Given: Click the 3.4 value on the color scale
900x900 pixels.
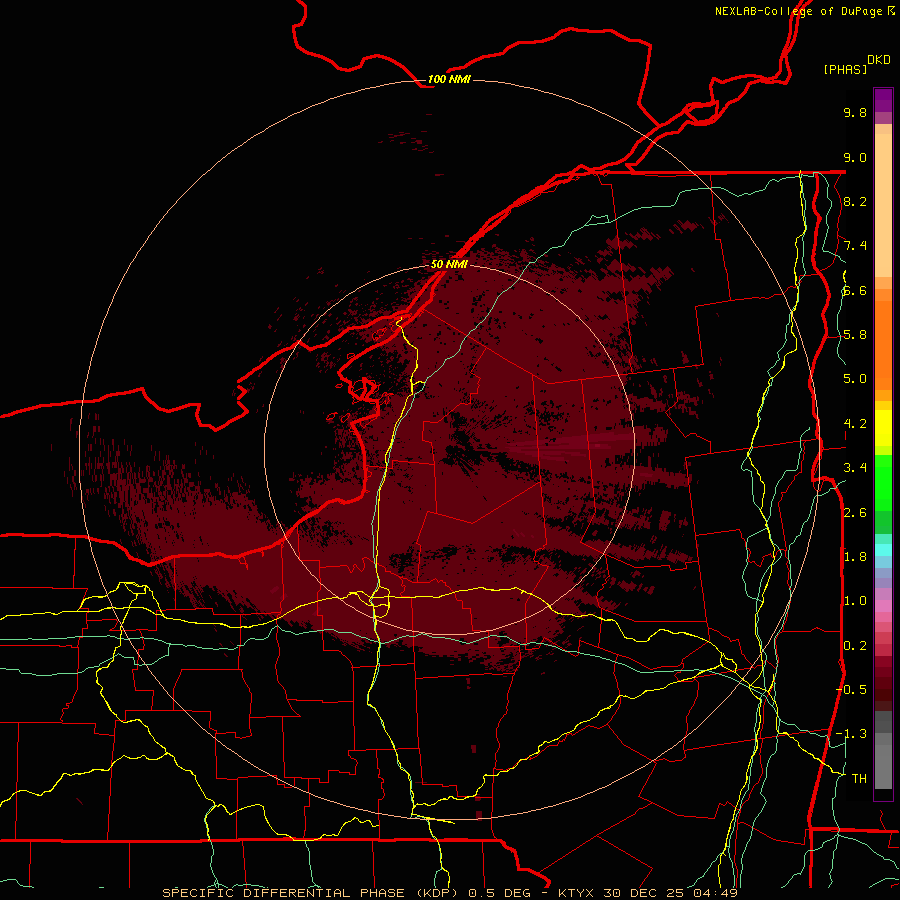Looking at the screenshot, I should [x=855, y=468].
